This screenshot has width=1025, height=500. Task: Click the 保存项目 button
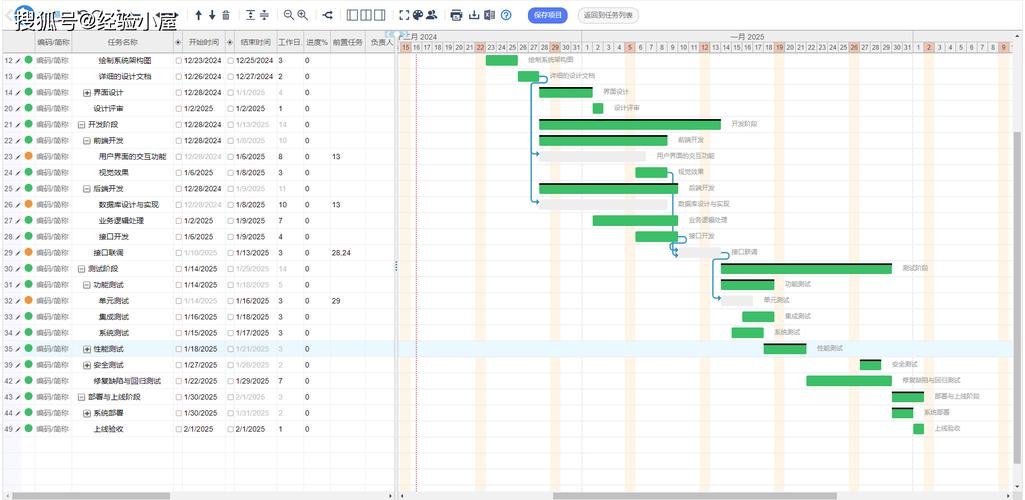click(548, 15)
